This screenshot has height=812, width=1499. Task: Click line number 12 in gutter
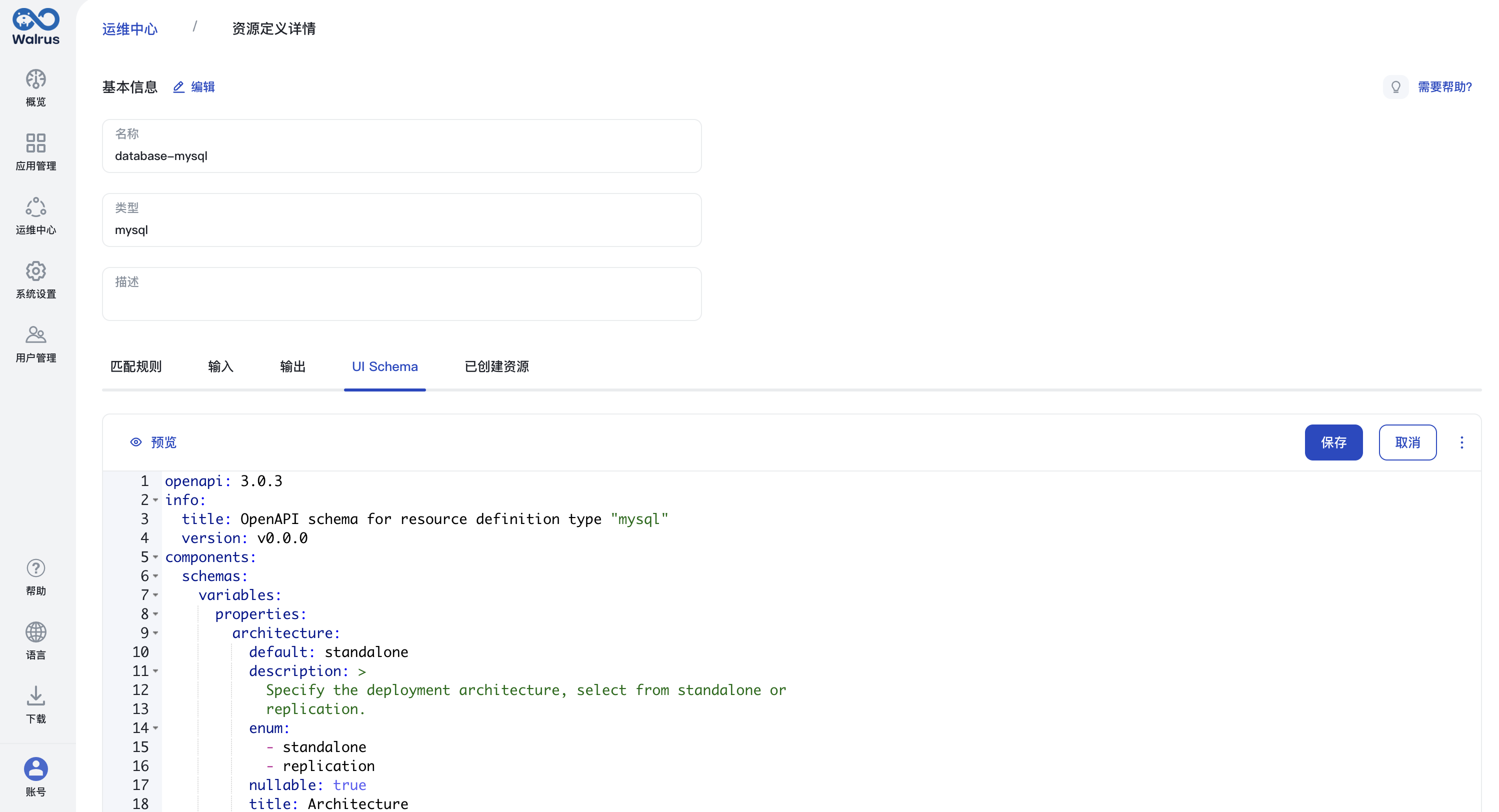[x=140, y=690]
